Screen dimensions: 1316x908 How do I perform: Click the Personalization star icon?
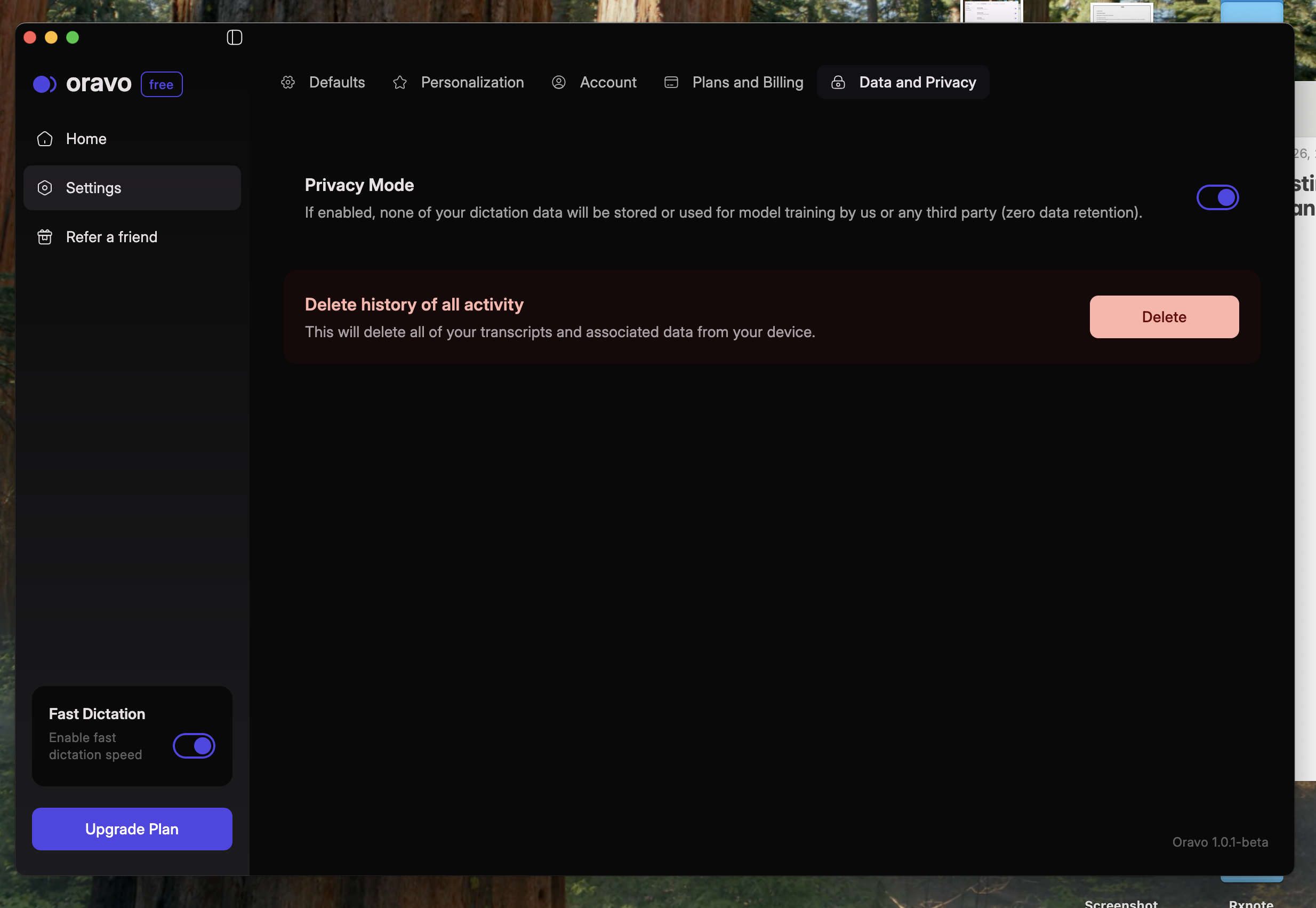click(x=400, y=83)
